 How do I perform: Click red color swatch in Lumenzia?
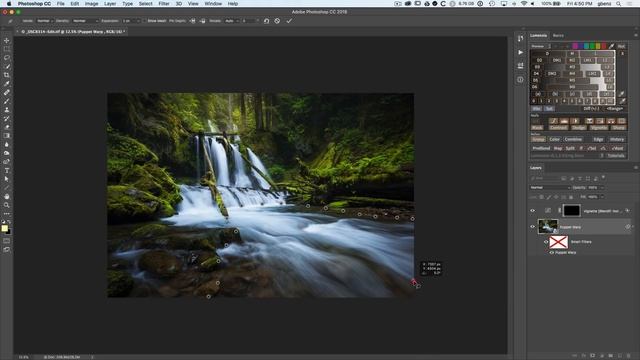coord(604,46)
